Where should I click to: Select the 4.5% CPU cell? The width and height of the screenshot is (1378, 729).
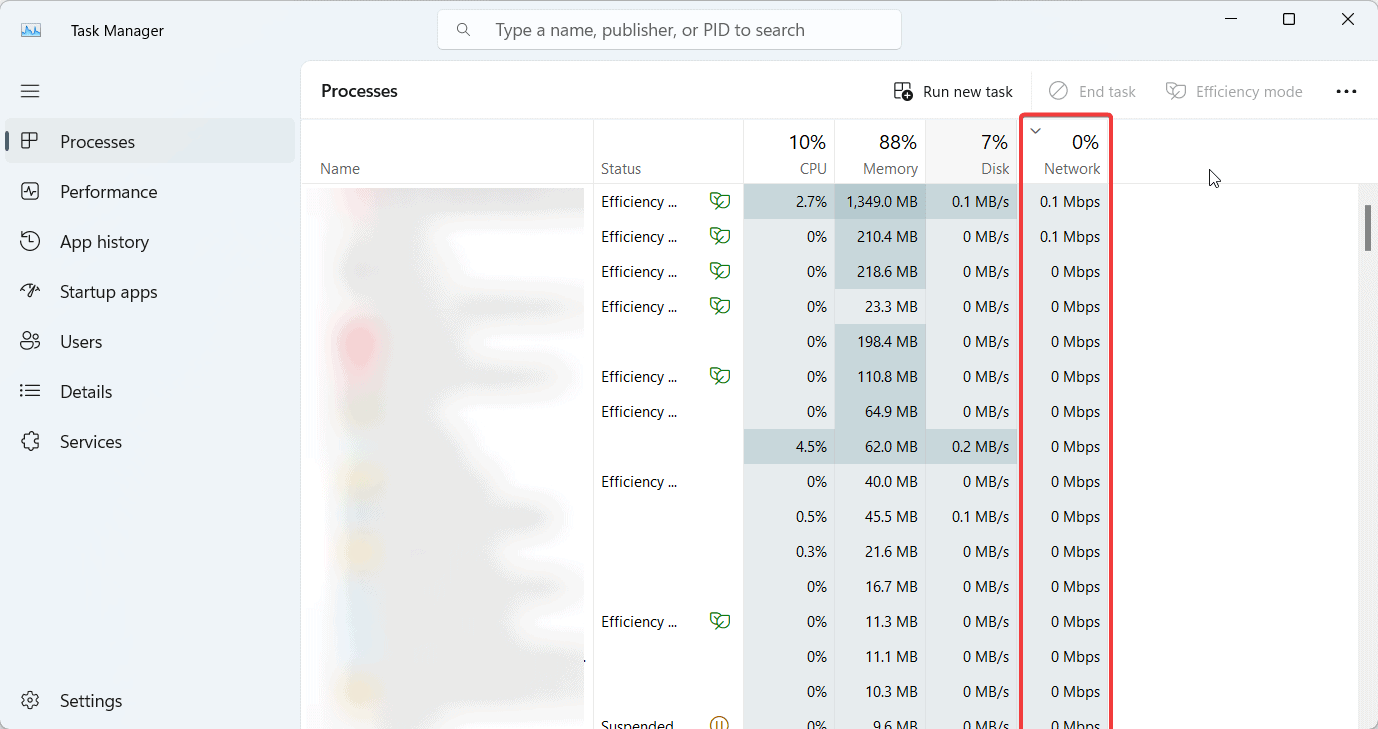[789, 447]
